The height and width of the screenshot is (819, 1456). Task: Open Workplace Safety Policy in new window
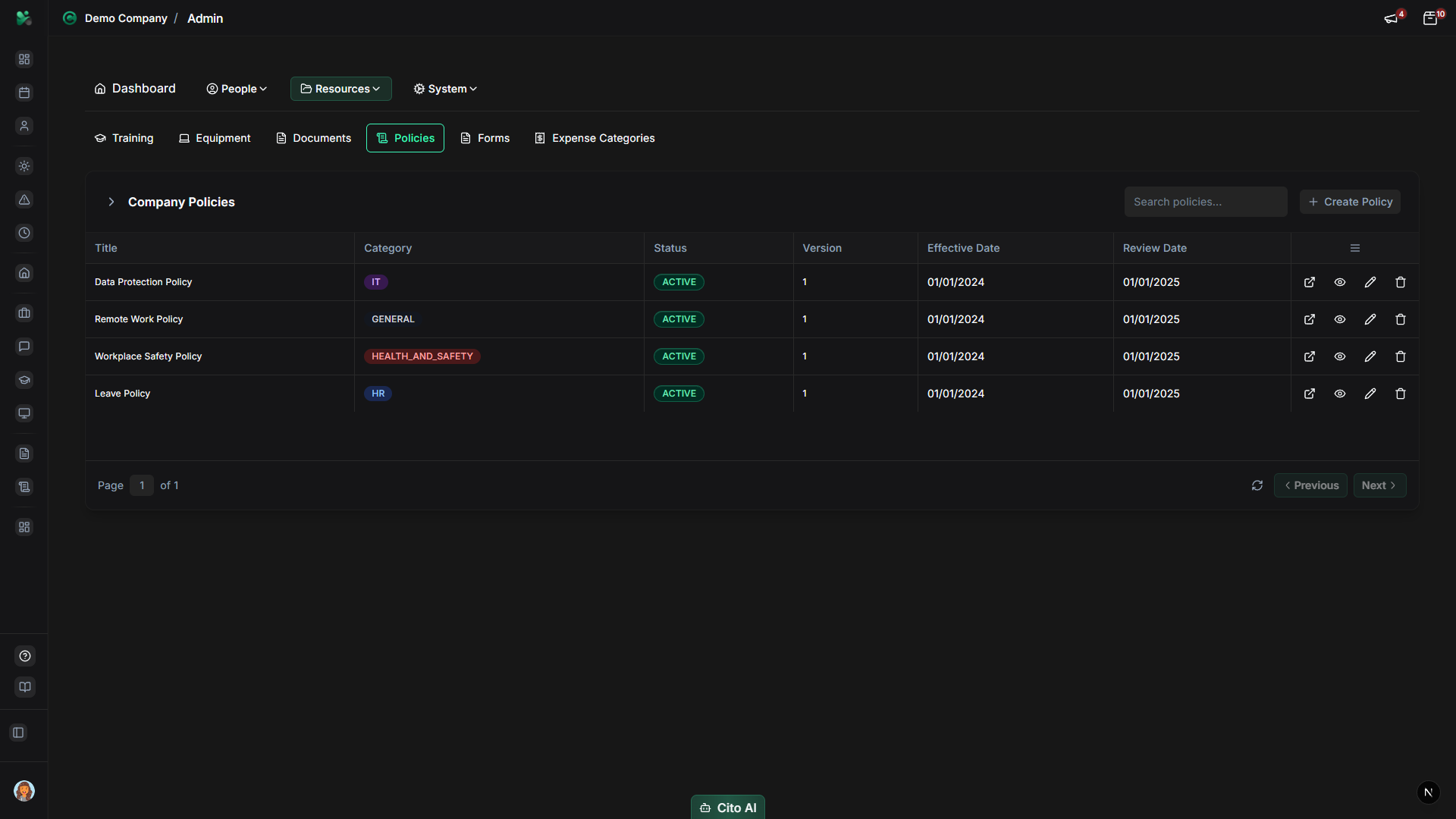point(1310,356)
